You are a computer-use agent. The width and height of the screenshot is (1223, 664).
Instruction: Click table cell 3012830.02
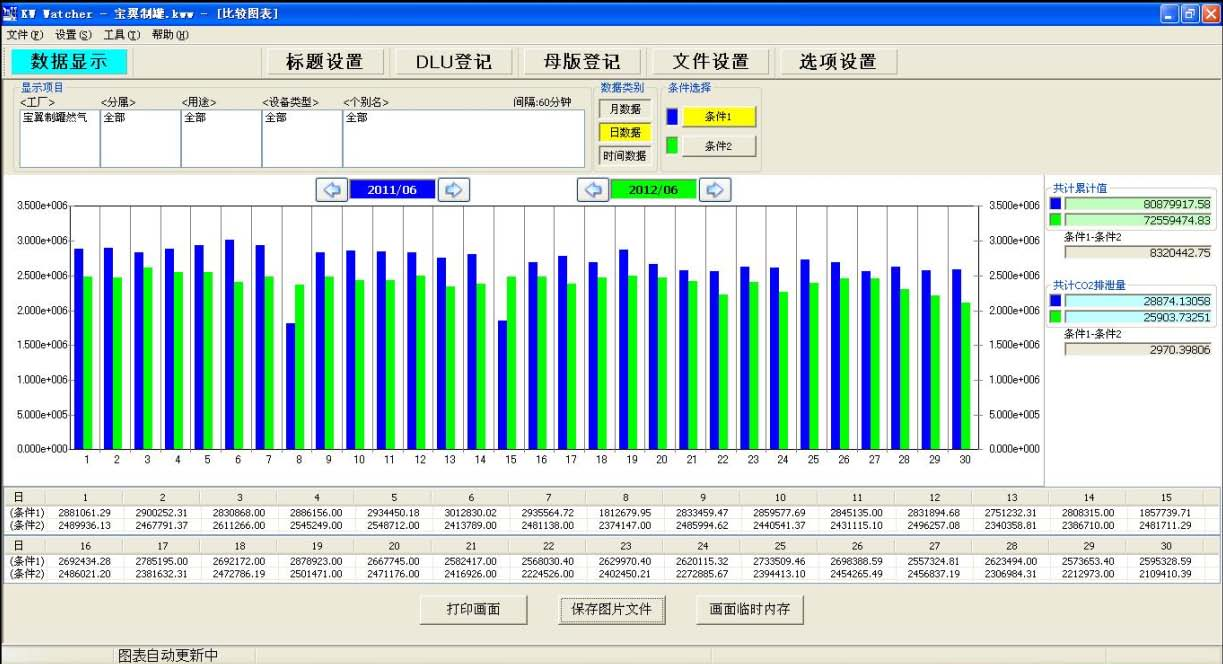[x=470, y=513]
